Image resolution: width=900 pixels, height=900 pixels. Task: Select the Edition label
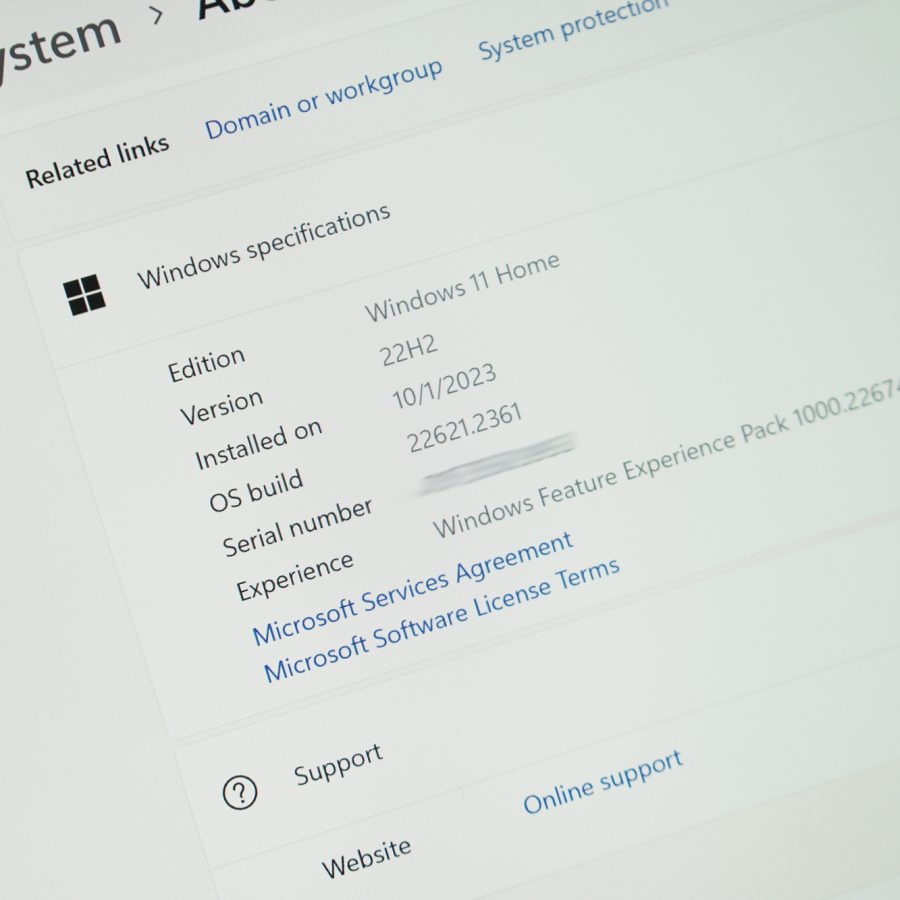point(207,364)
